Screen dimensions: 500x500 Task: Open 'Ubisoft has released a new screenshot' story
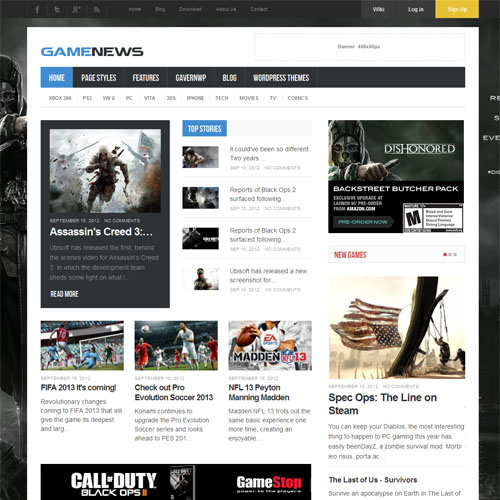268,275
